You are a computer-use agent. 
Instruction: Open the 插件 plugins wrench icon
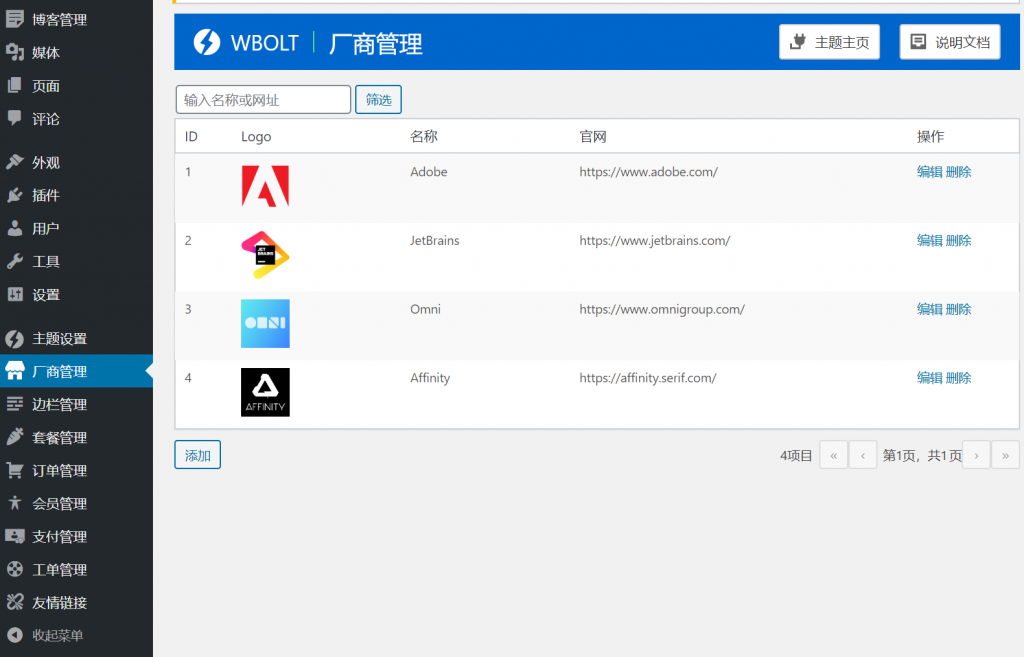[x=14, y=194]
